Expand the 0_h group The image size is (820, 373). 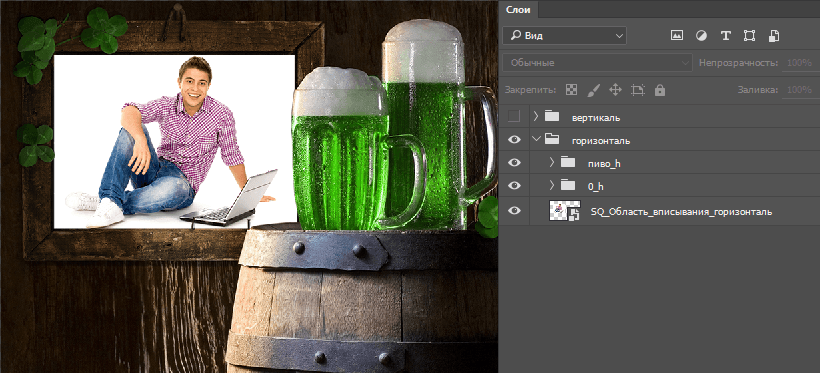pos(551,185)
